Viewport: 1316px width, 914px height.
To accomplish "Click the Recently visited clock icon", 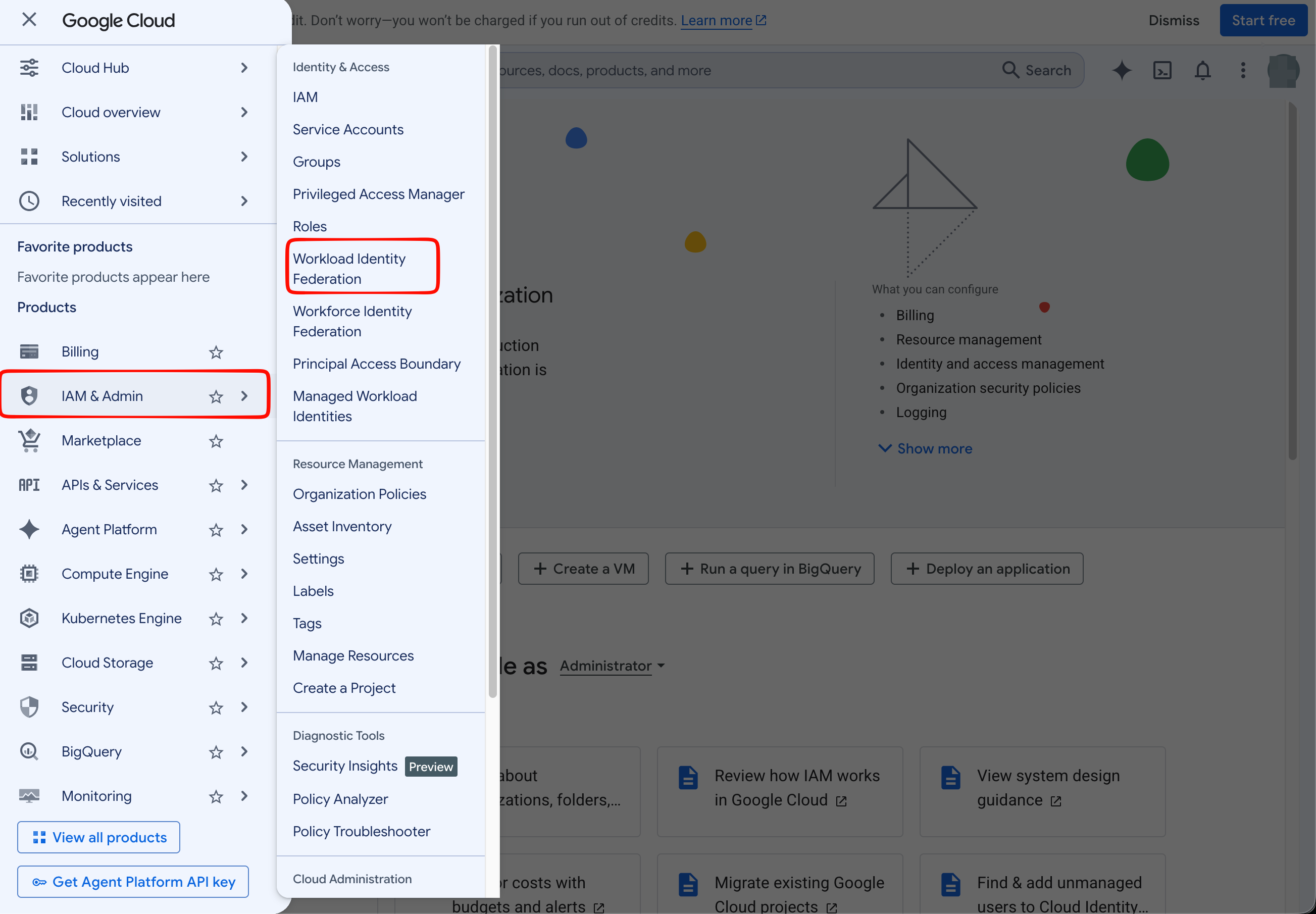I will pos(29,201).
